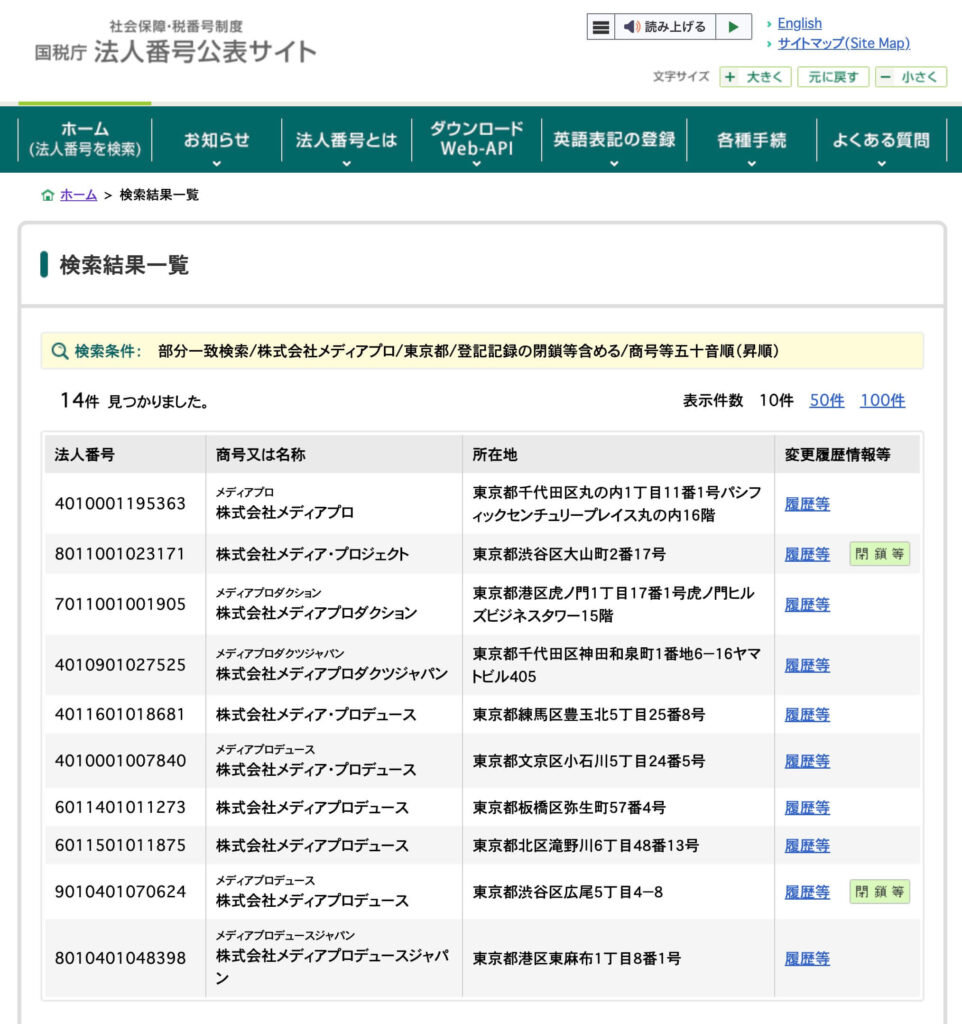Follow the ホーム breadcrumb link
962x1024 pixels.
tap(78, 195)
